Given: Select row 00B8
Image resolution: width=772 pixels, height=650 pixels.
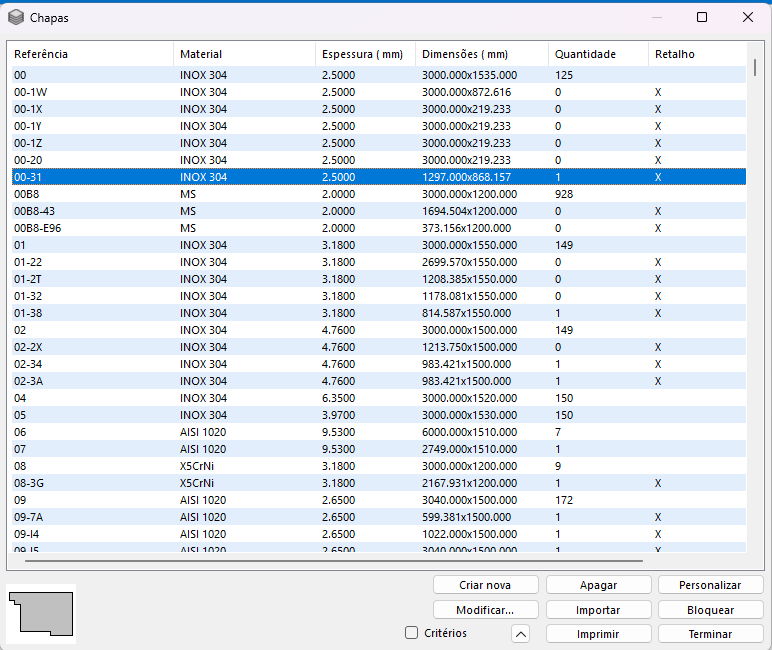Looking at the screenshot, I should point(379,194).
